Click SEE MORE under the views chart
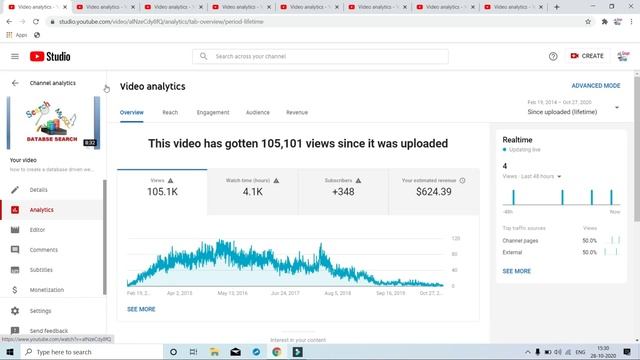640x360 pixels. point(141,309)
